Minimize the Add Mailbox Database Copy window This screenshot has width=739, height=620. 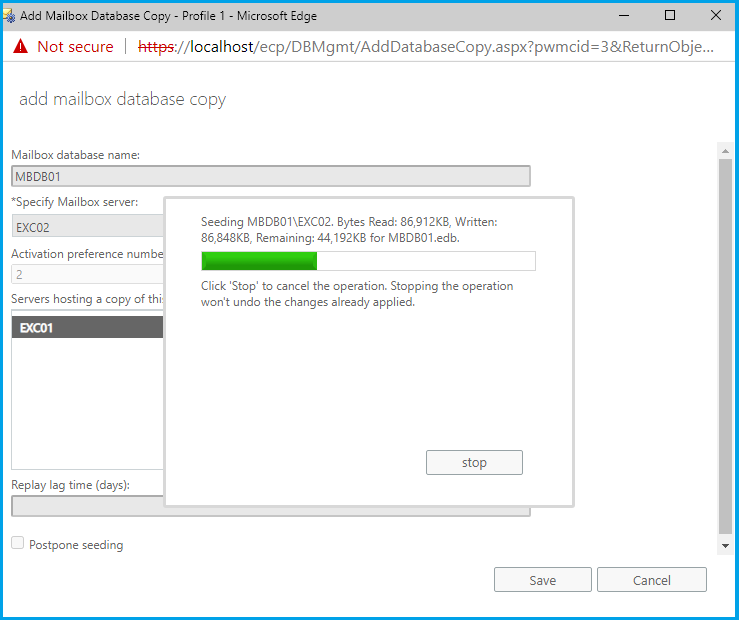(624, 15)
